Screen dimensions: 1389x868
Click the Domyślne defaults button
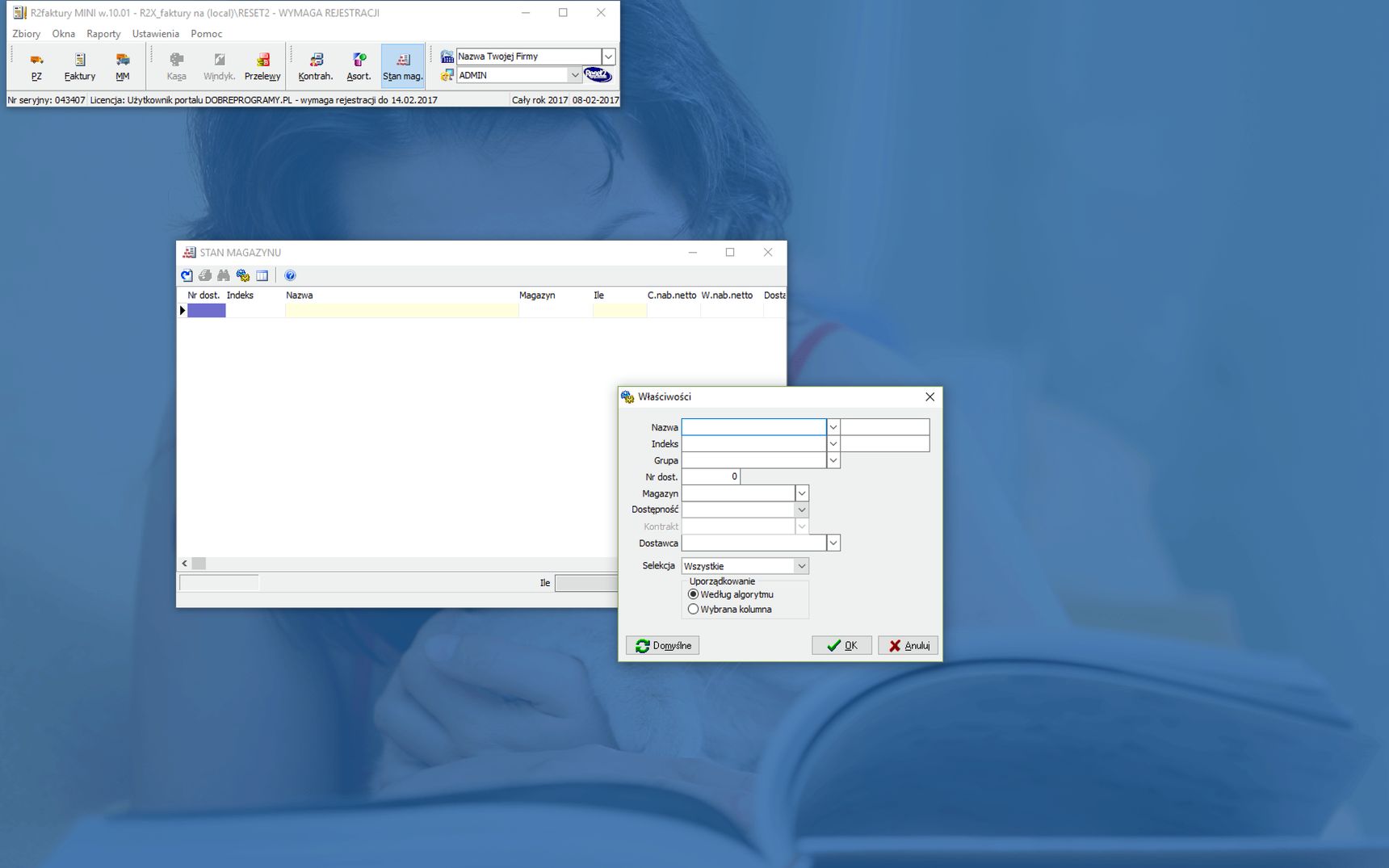click(662, 645)
